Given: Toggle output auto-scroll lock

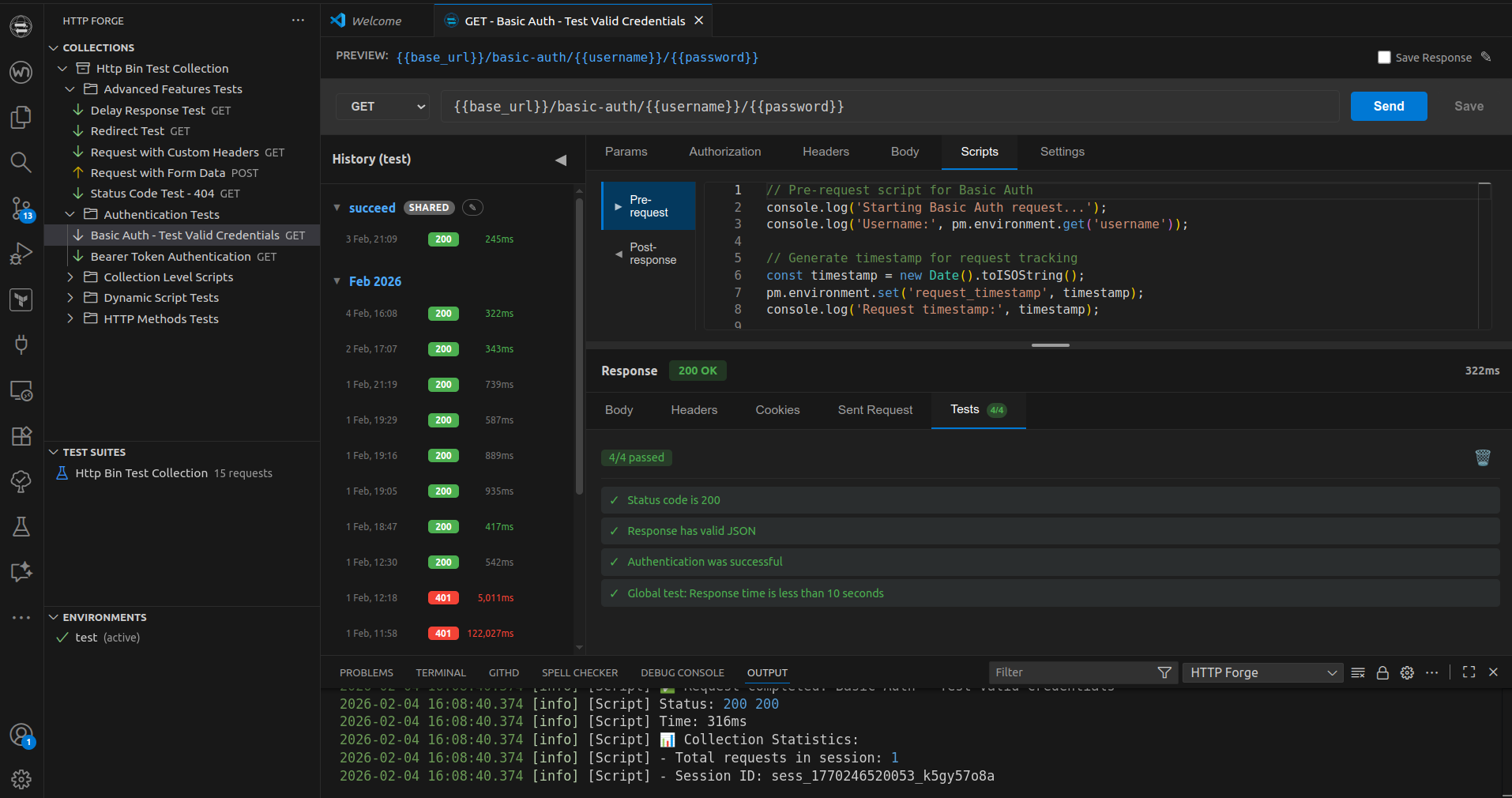Looking at the screenshot, I should (1382, 672).
